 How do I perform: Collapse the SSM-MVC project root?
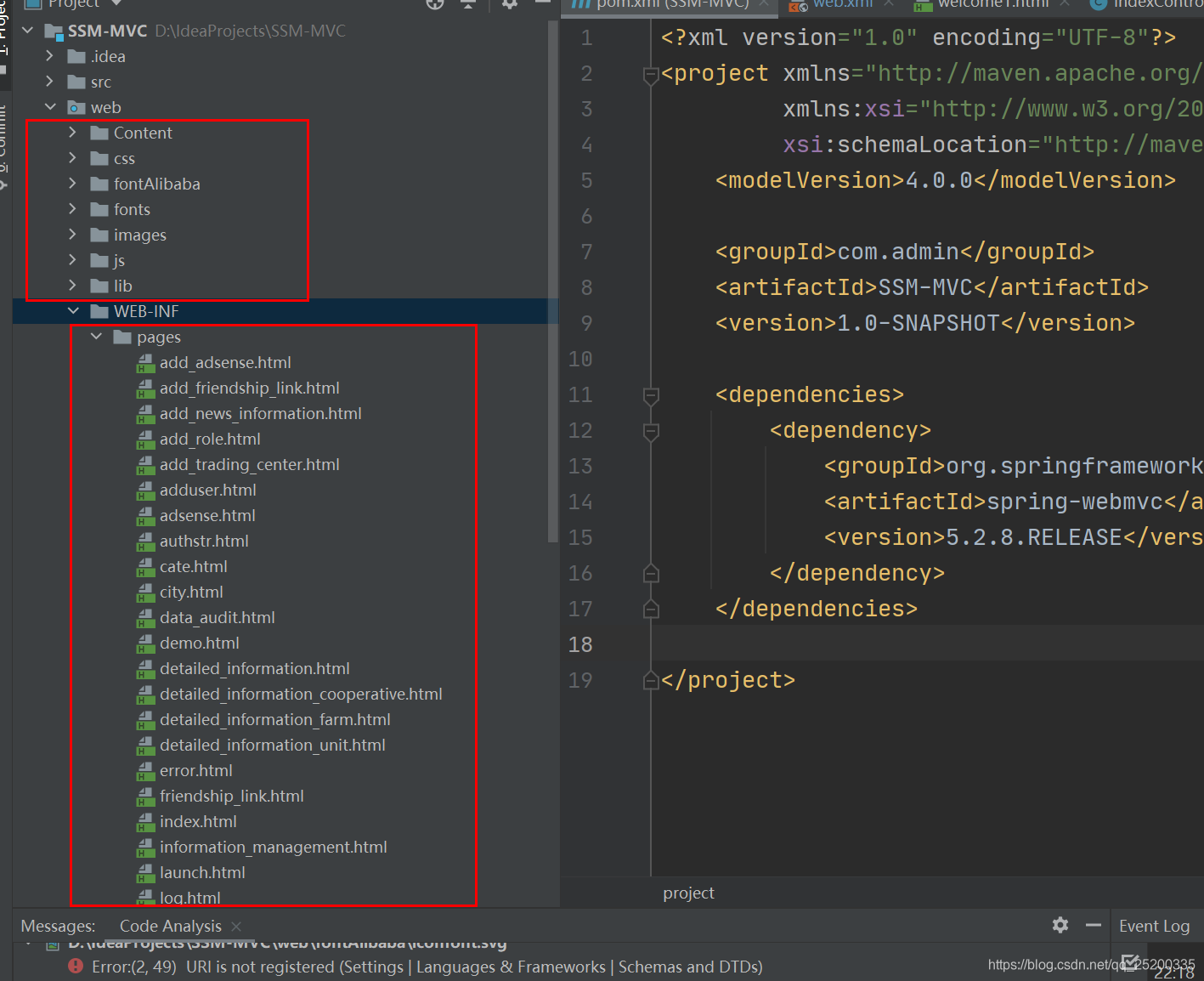pyautogui.click(x=28, y=31)
